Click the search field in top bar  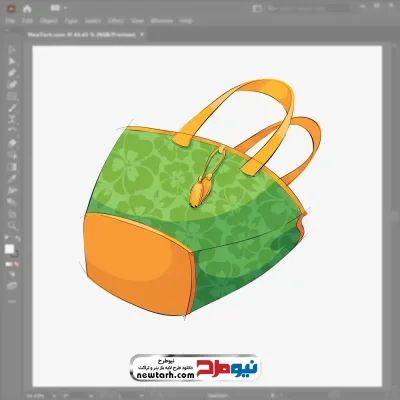[x=309, y=8]
